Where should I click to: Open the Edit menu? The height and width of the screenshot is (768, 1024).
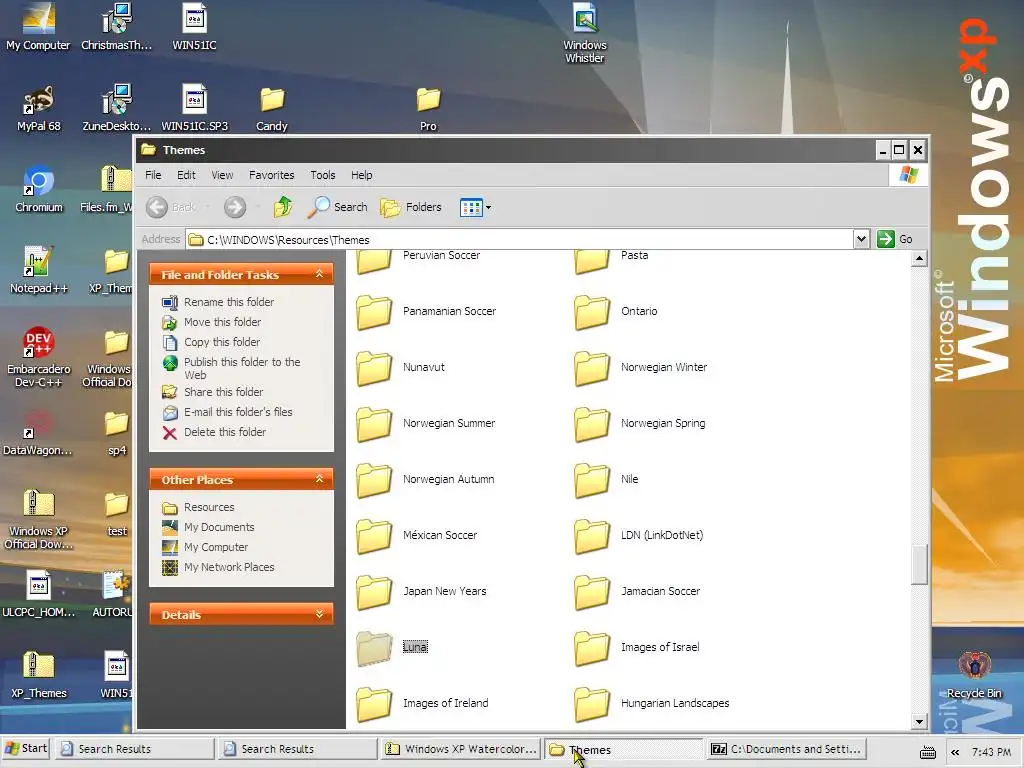point(186,175)
